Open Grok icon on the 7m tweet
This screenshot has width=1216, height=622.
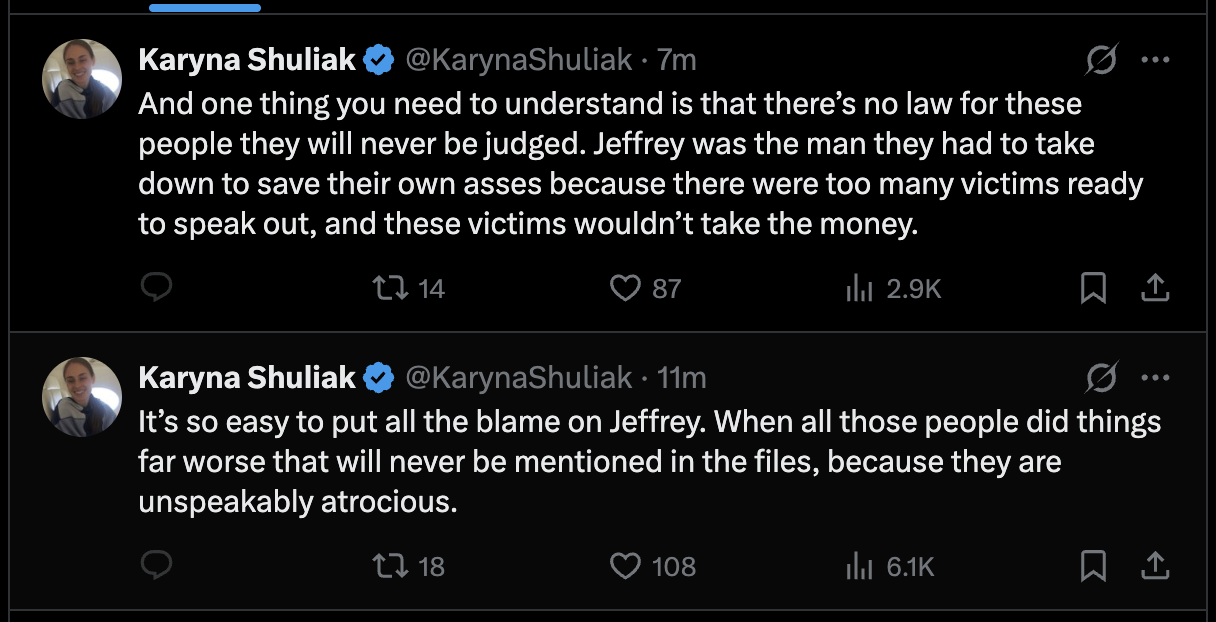coord(1102,61)
